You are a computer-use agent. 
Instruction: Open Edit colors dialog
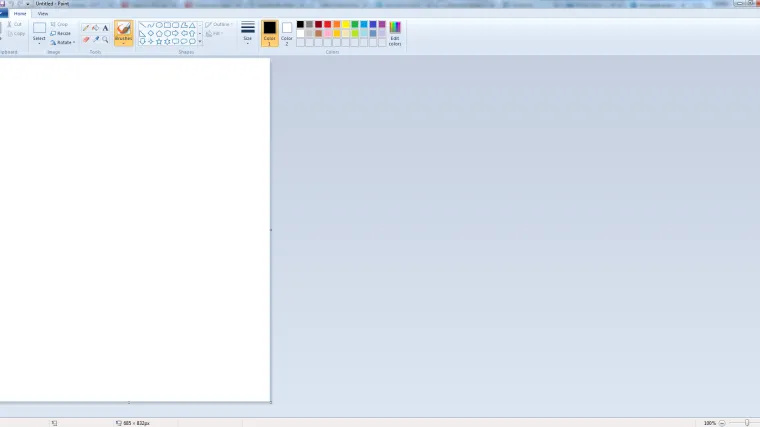click(x=395, y=33)
